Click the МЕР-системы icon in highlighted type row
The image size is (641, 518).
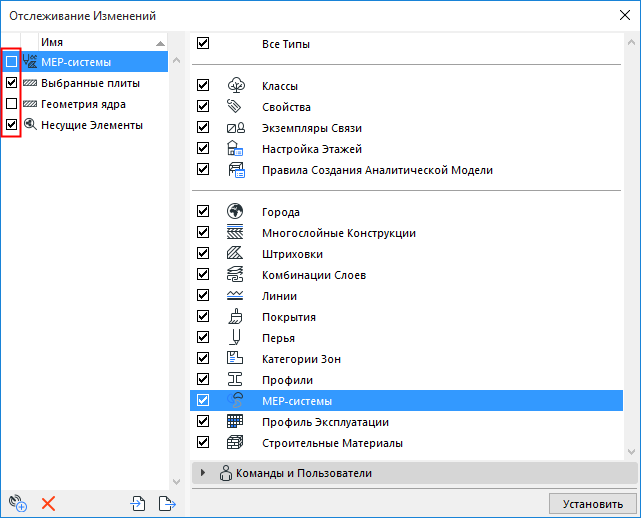coord(236,400)
